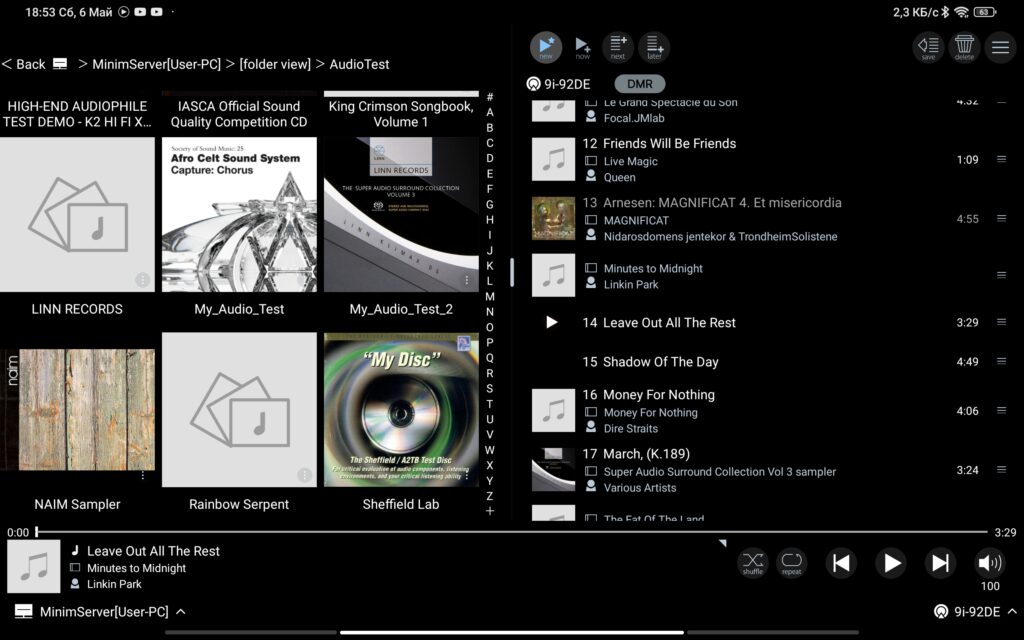This screenshot has height=640, width=1024.
Task: Jump to # in alphabet index
Action: [x=490, y=97]
